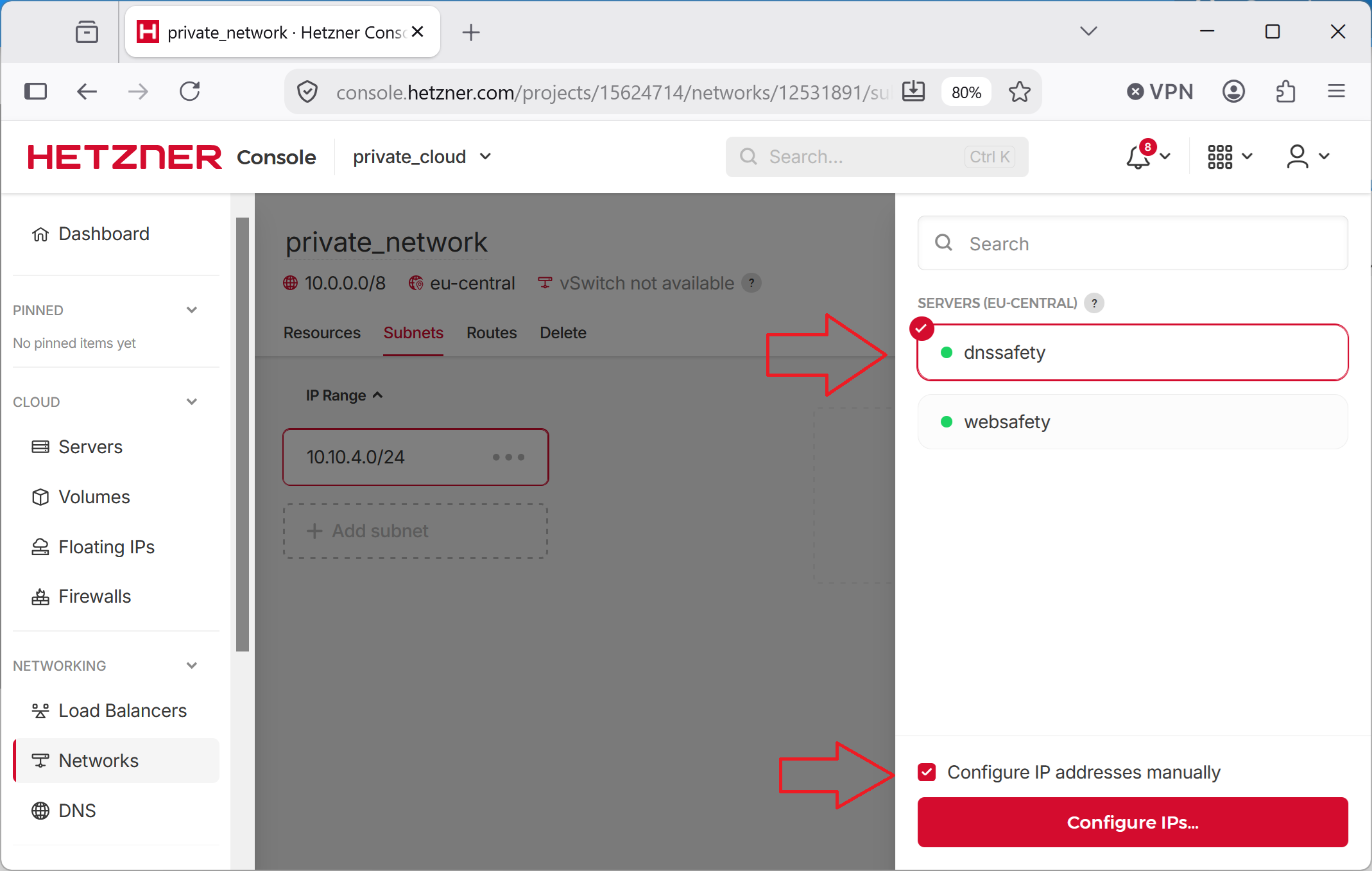Screen dimensions: 1372x871
Task: Click the shield tracking protection icon
Action: pos(307,92)
